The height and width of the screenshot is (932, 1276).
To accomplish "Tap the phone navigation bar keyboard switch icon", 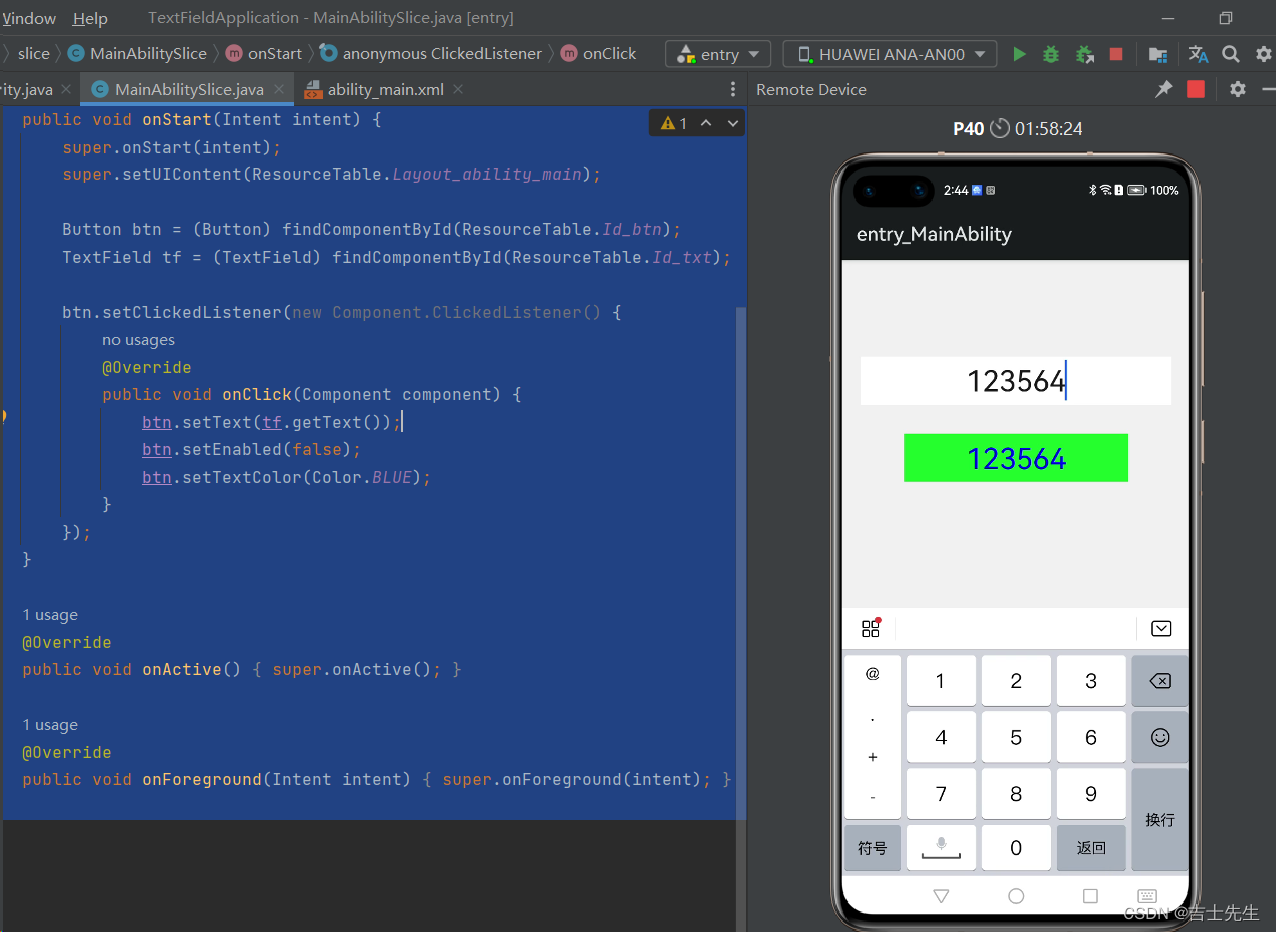I will pyautogui.click(x=1147, y=896).
